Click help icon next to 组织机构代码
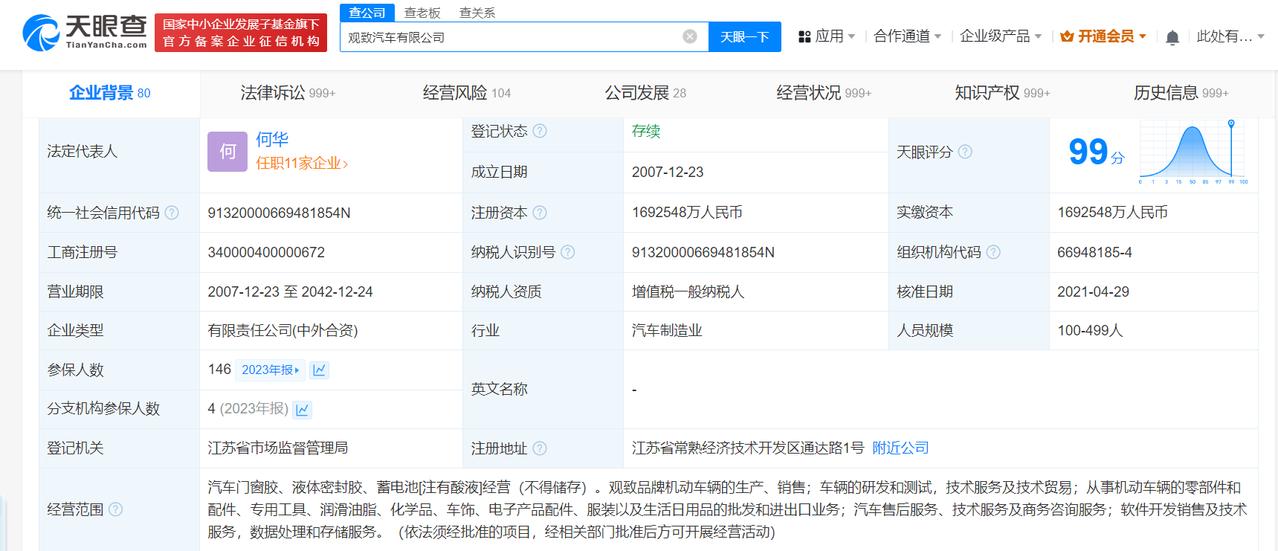The height and width of the screenshot is (551, 1278). coord(993,252)
